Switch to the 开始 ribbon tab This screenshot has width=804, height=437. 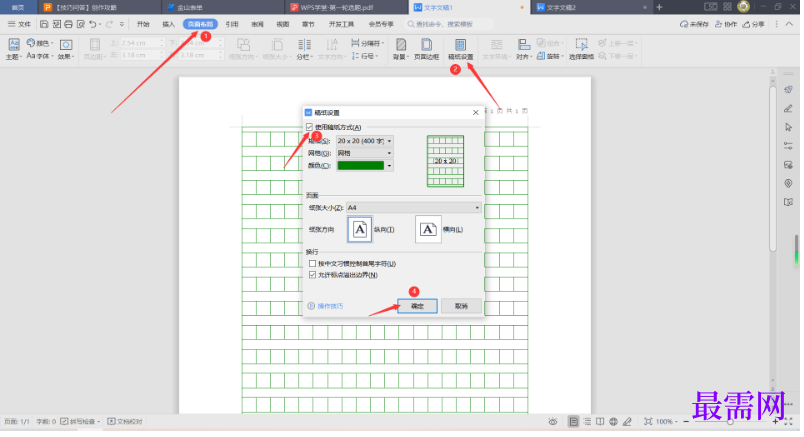(143, 24)
